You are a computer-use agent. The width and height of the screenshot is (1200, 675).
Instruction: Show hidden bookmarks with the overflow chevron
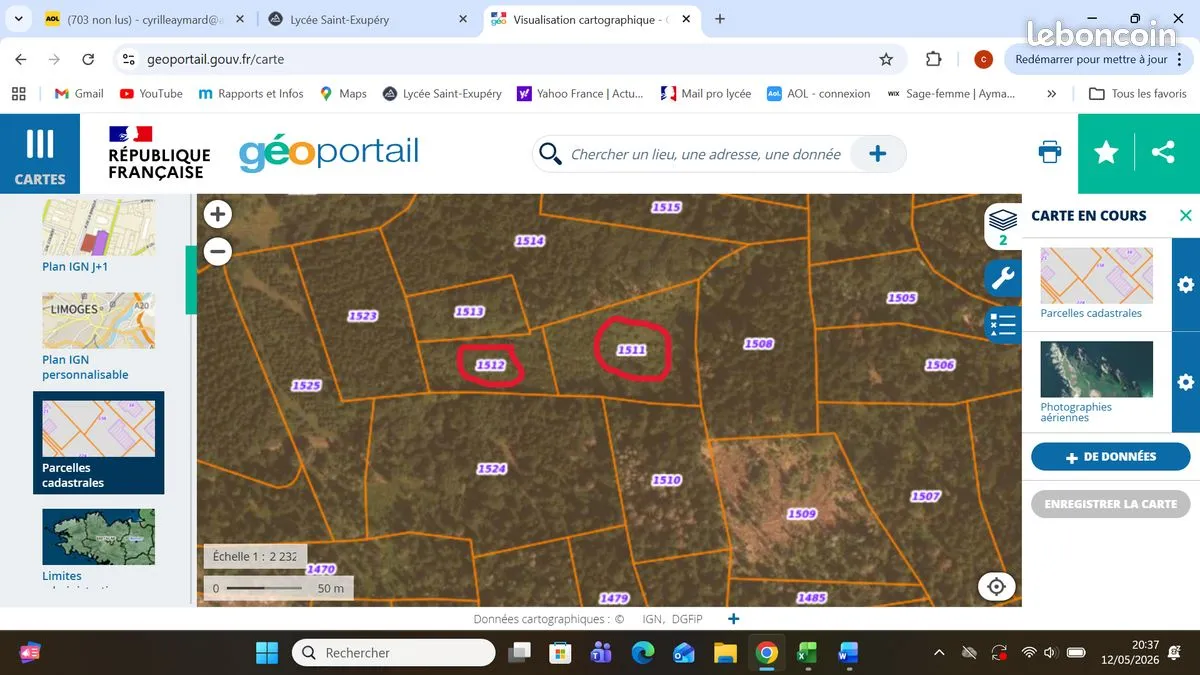(1051, 94)
